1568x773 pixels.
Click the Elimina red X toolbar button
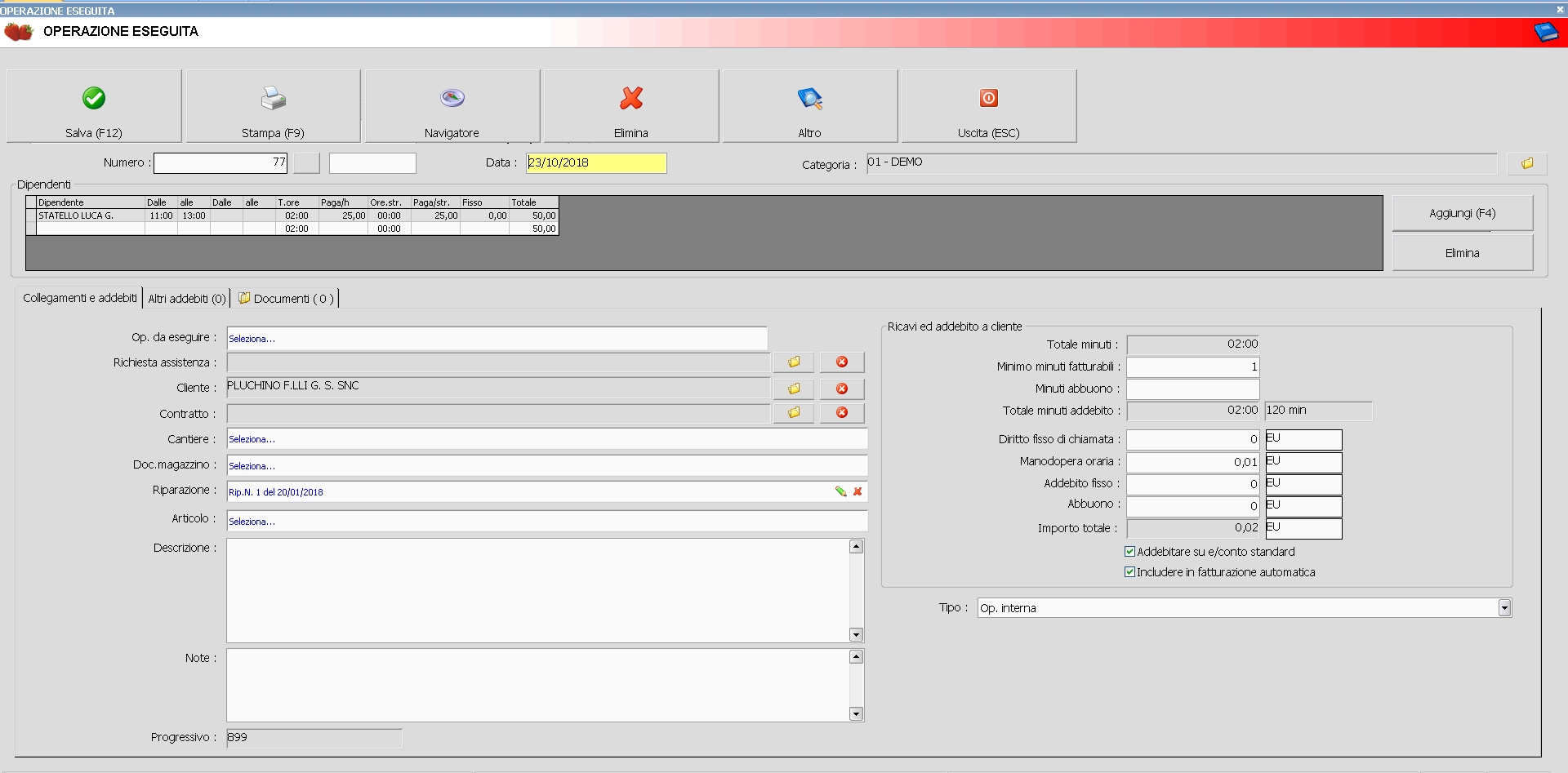tap(631, 106)
